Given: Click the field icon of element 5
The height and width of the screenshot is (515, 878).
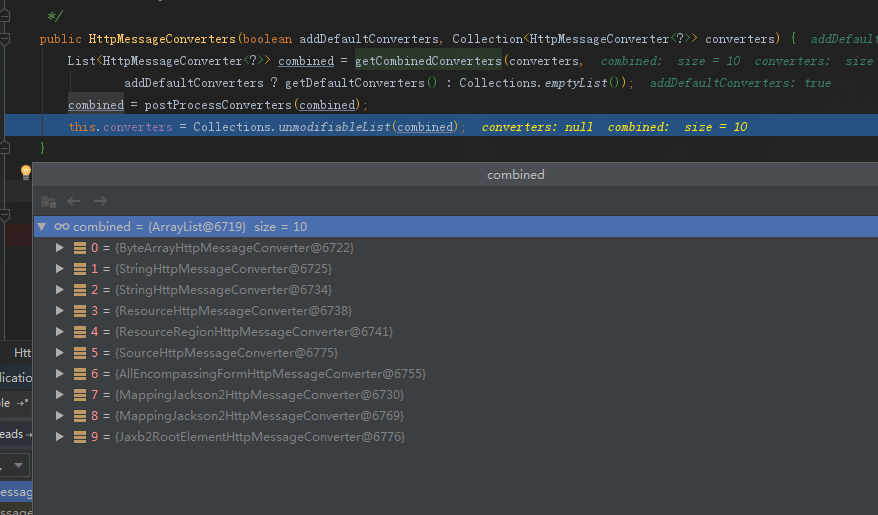Looking at the screenshot, I should click(80, 353).
